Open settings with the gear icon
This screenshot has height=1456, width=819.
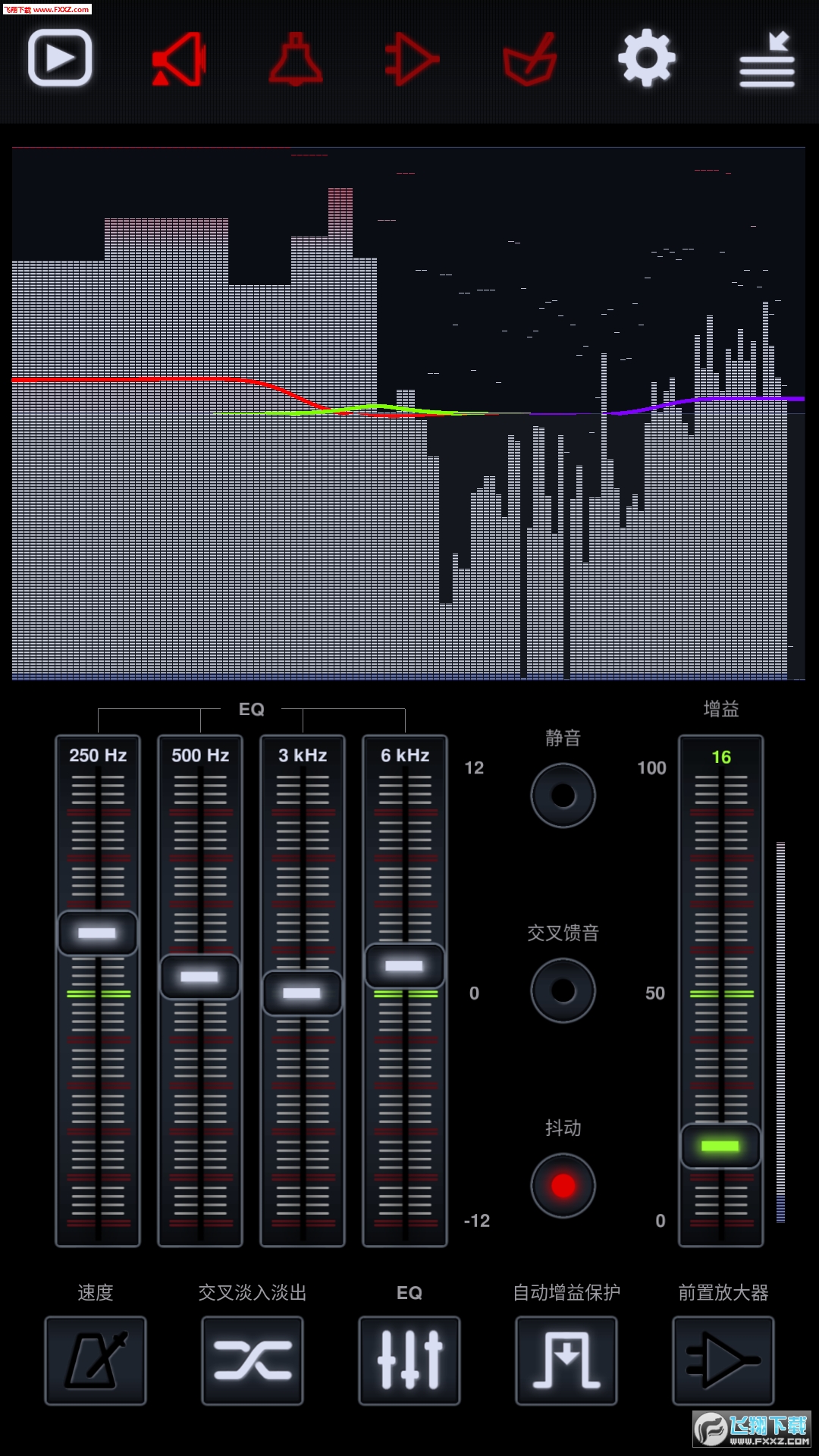pyautogui.click(x=646, y=58)
